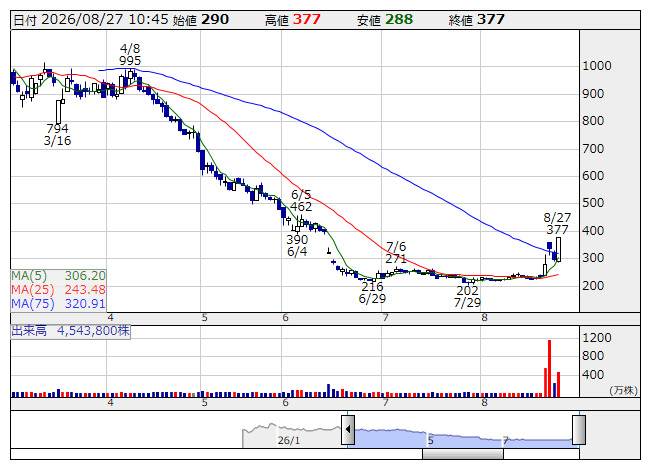The width and height of the screenshot is (653, 470).
Task: Click the horizontal scrollbar thumb at bottom
Action: (x=463, y=454)
